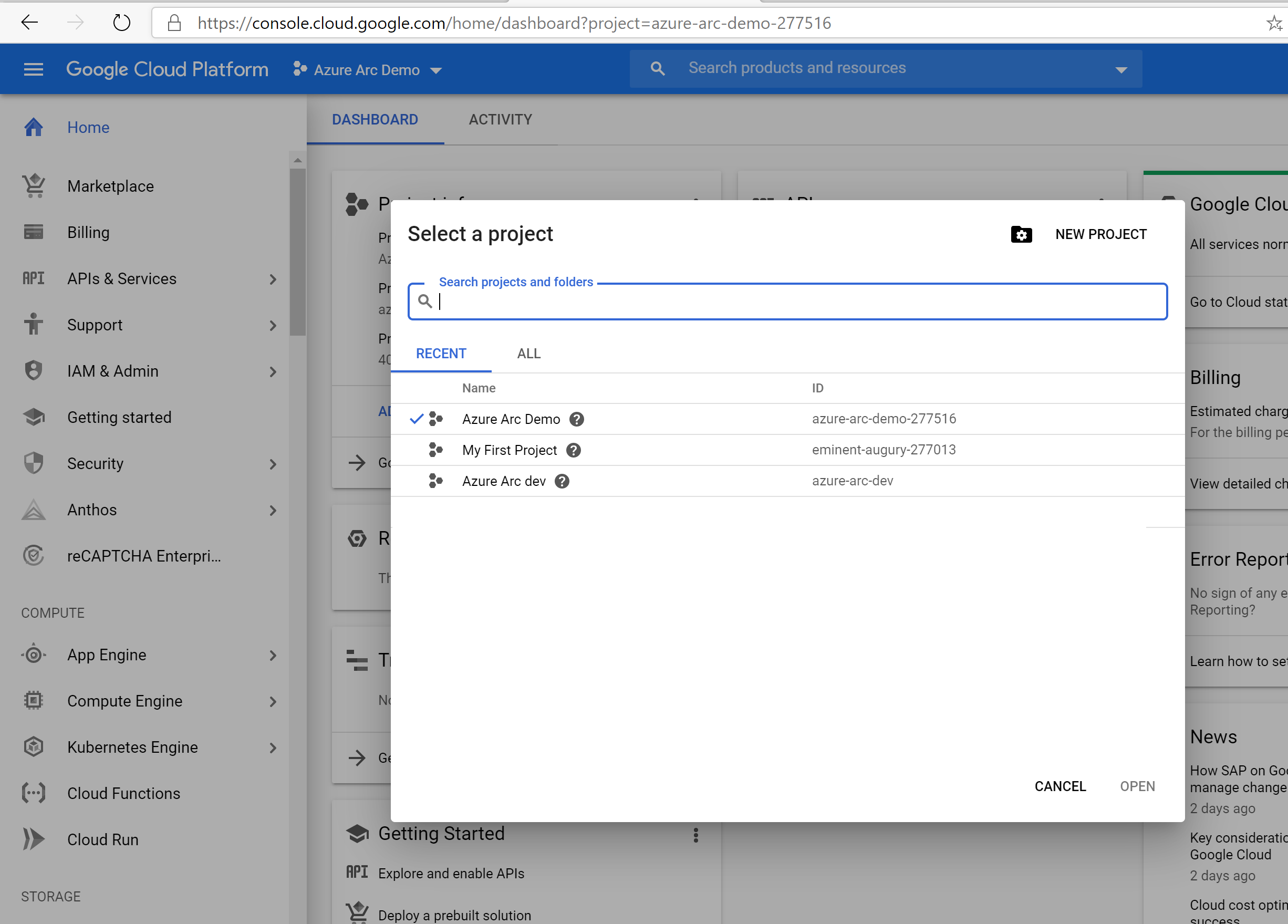Viewport: 1288px width, 924px height.
Task: Expand the Compute Engine submenu arrow
Action: (273, 701)
